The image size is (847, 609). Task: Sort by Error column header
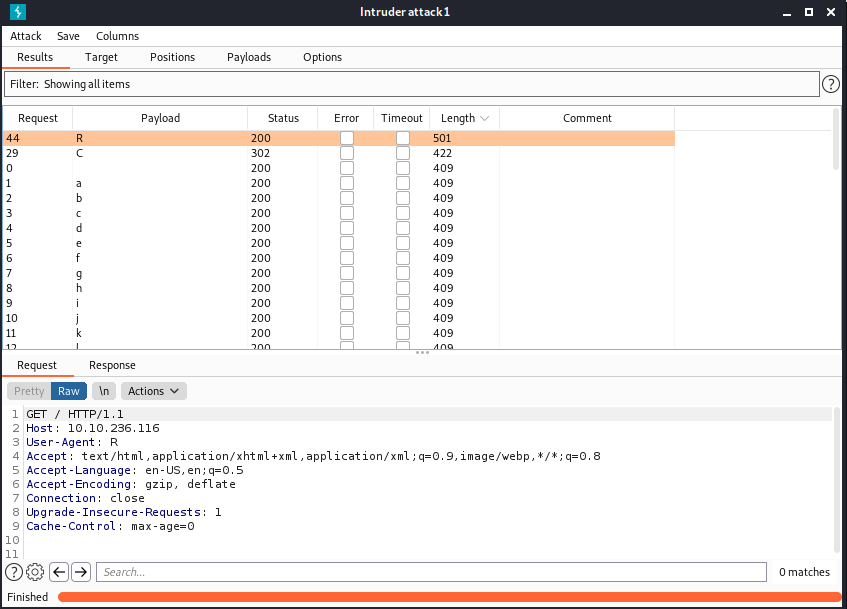[346, 118]
